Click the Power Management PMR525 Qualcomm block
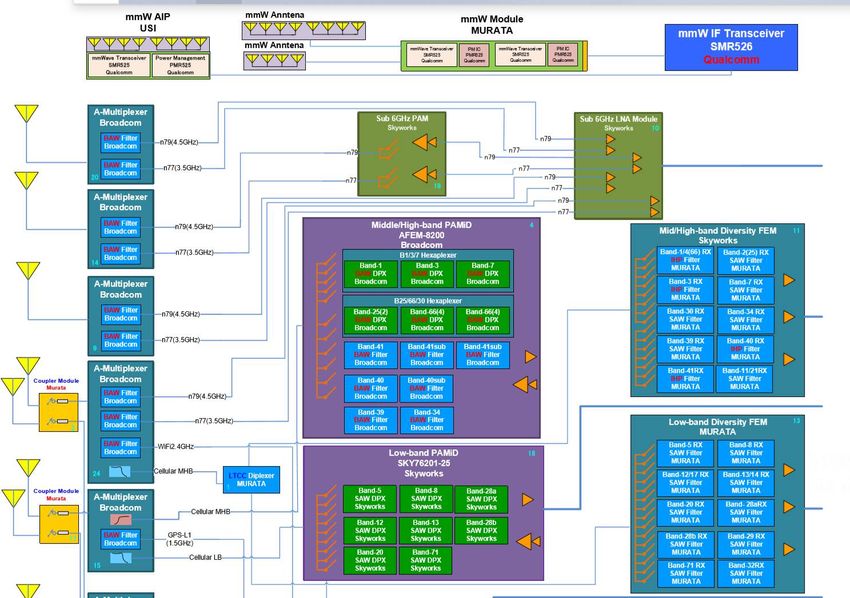Screen dimensions: 850x598 [181, 65]
